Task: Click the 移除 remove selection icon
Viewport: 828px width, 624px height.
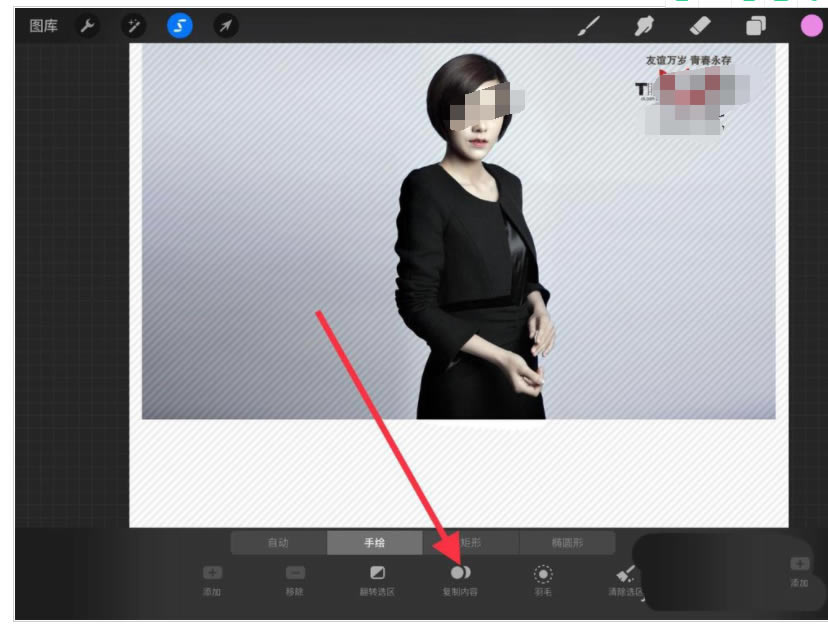Action: [x=295, y=573]
